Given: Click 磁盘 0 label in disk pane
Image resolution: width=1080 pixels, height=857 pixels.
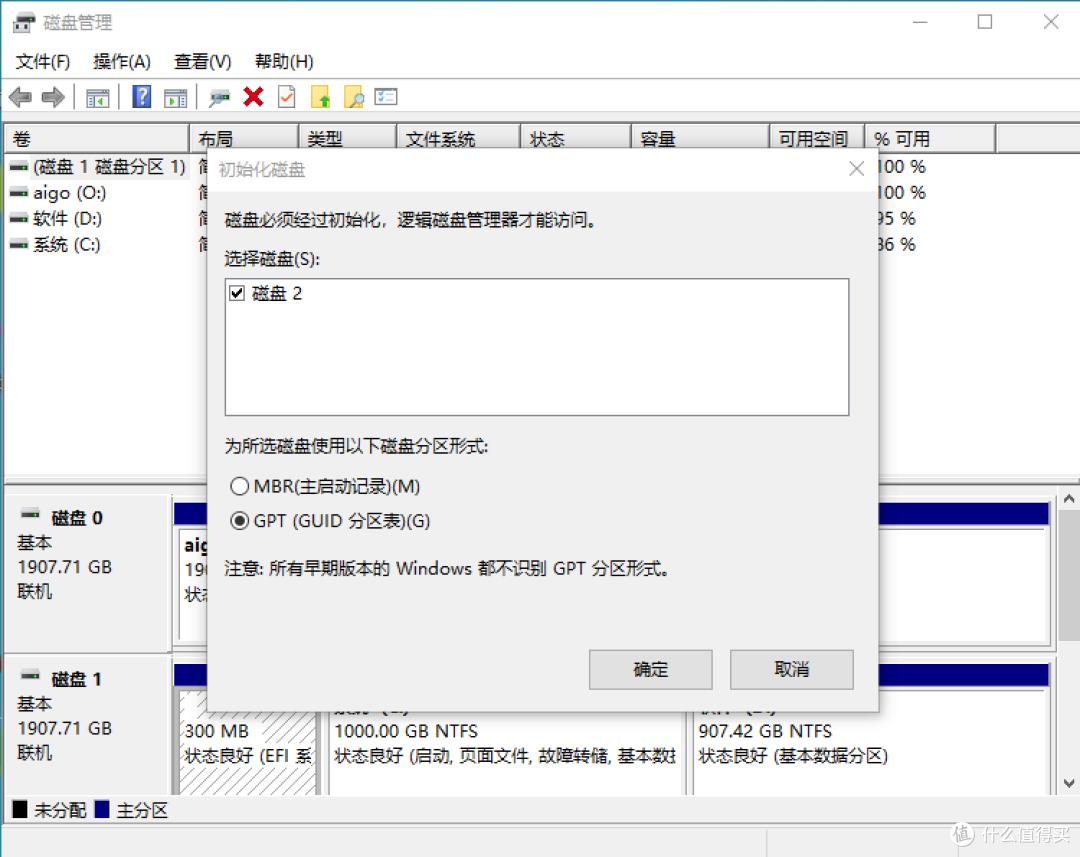Looking at the screenshot, I should coord(77,518).
